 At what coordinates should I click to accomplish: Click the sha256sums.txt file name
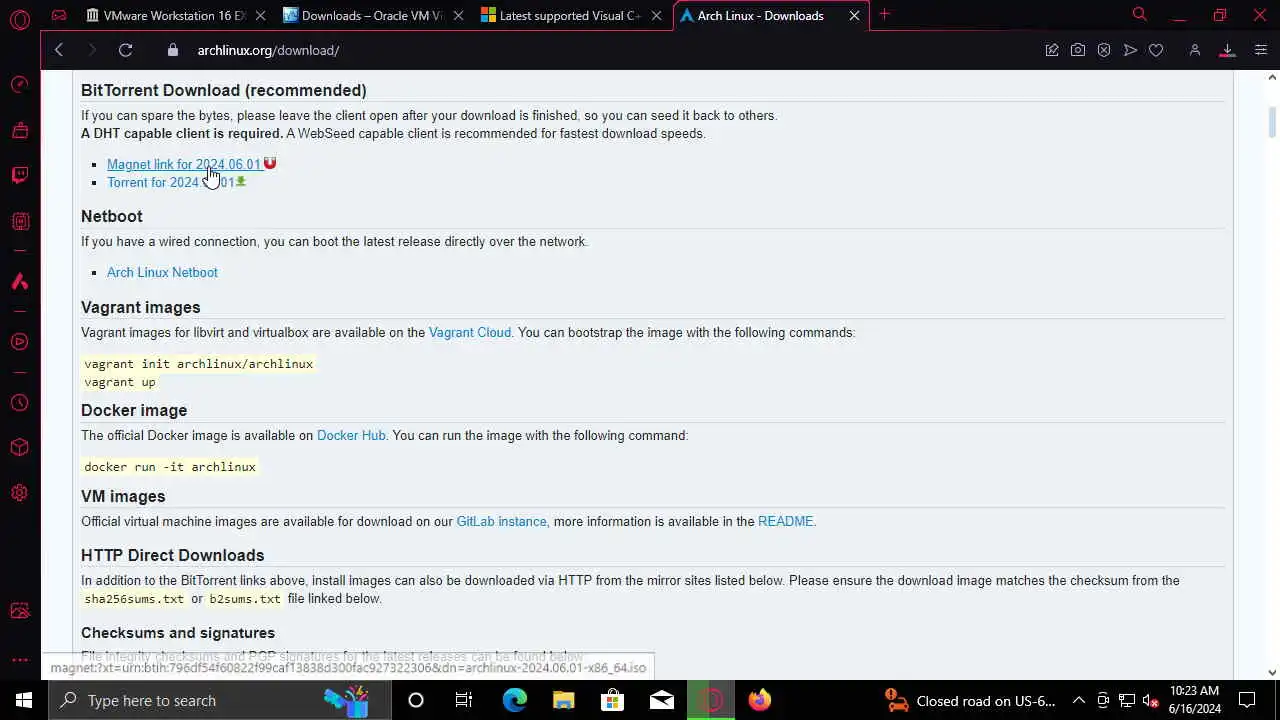[x=134, y=598]
